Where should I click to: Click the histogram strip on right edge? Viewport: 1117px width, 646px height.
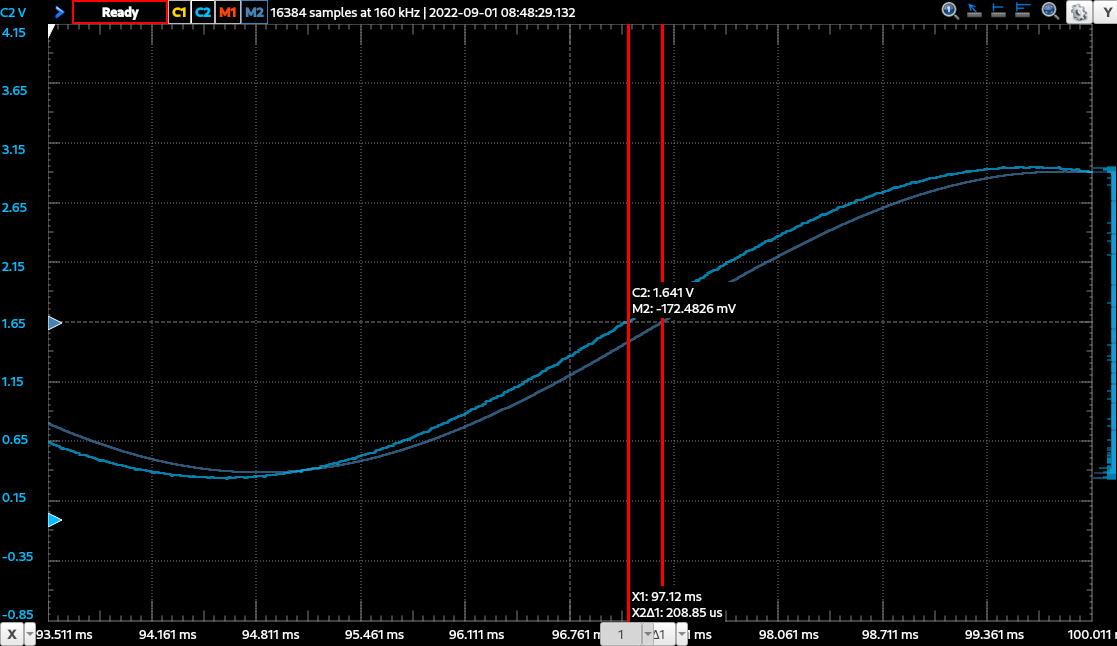[1106, 323]
